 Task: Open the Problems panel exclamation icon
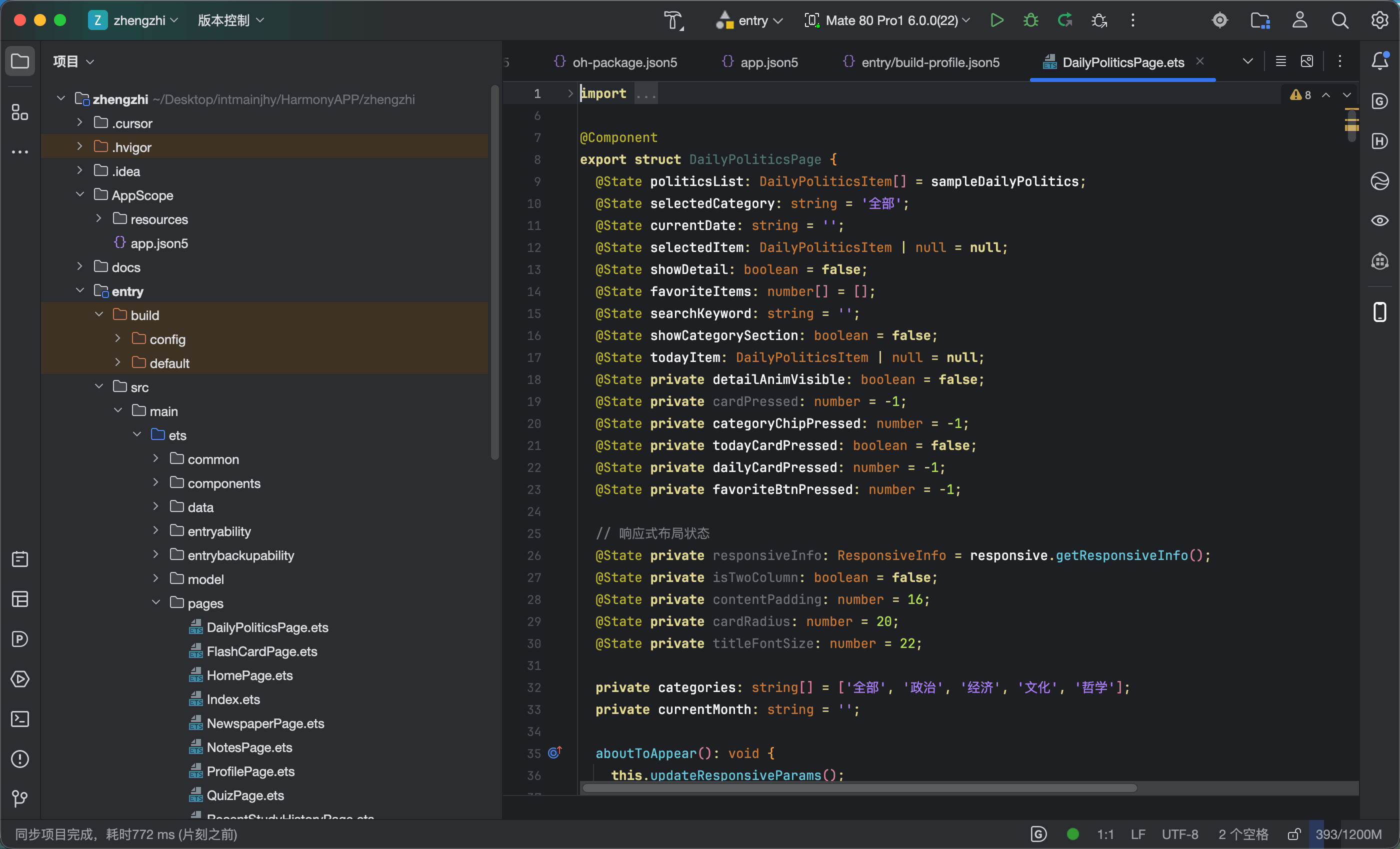(20, 758)
